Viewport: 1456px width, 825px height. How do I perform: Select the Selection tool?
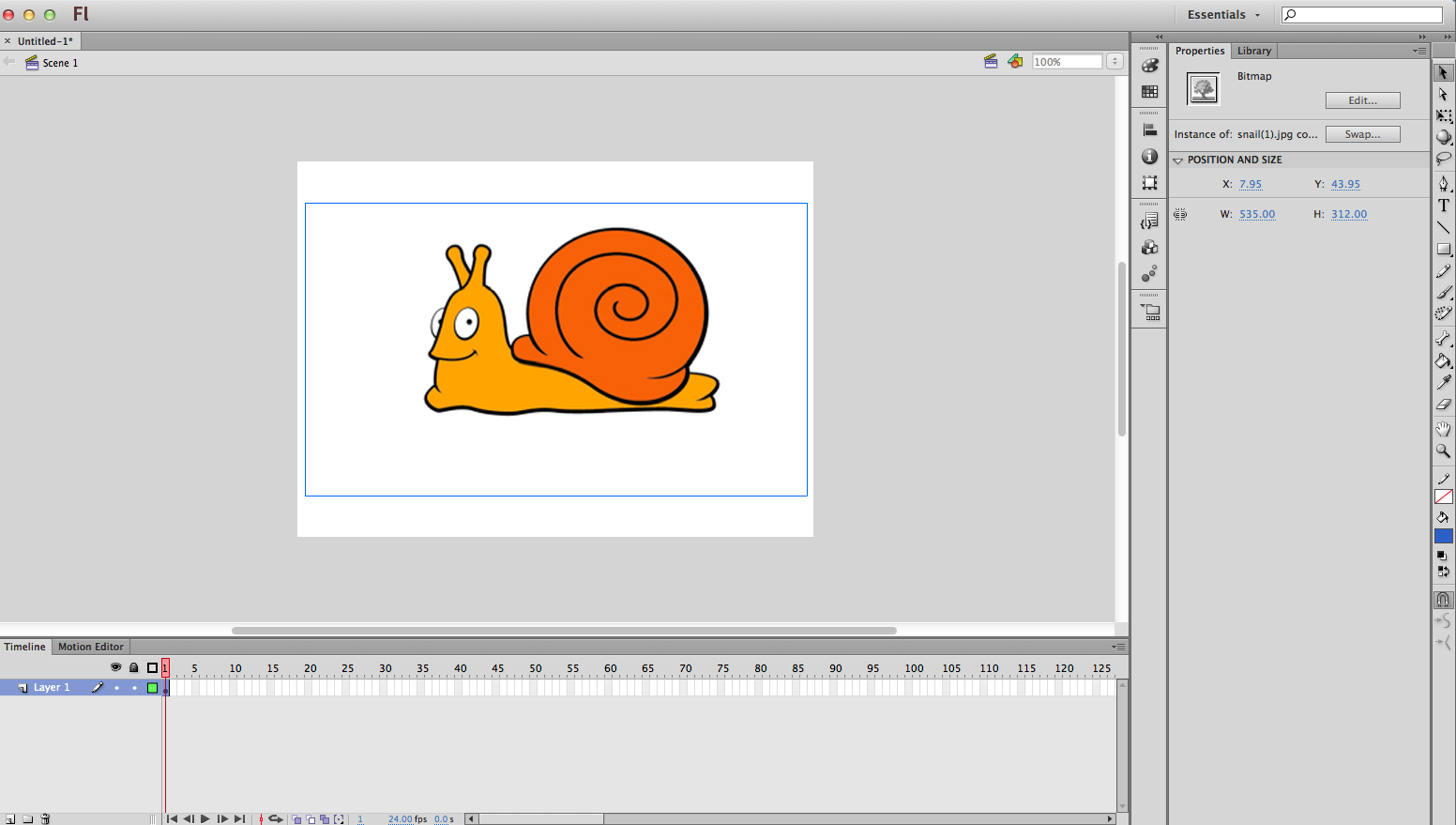[1444, 71]
